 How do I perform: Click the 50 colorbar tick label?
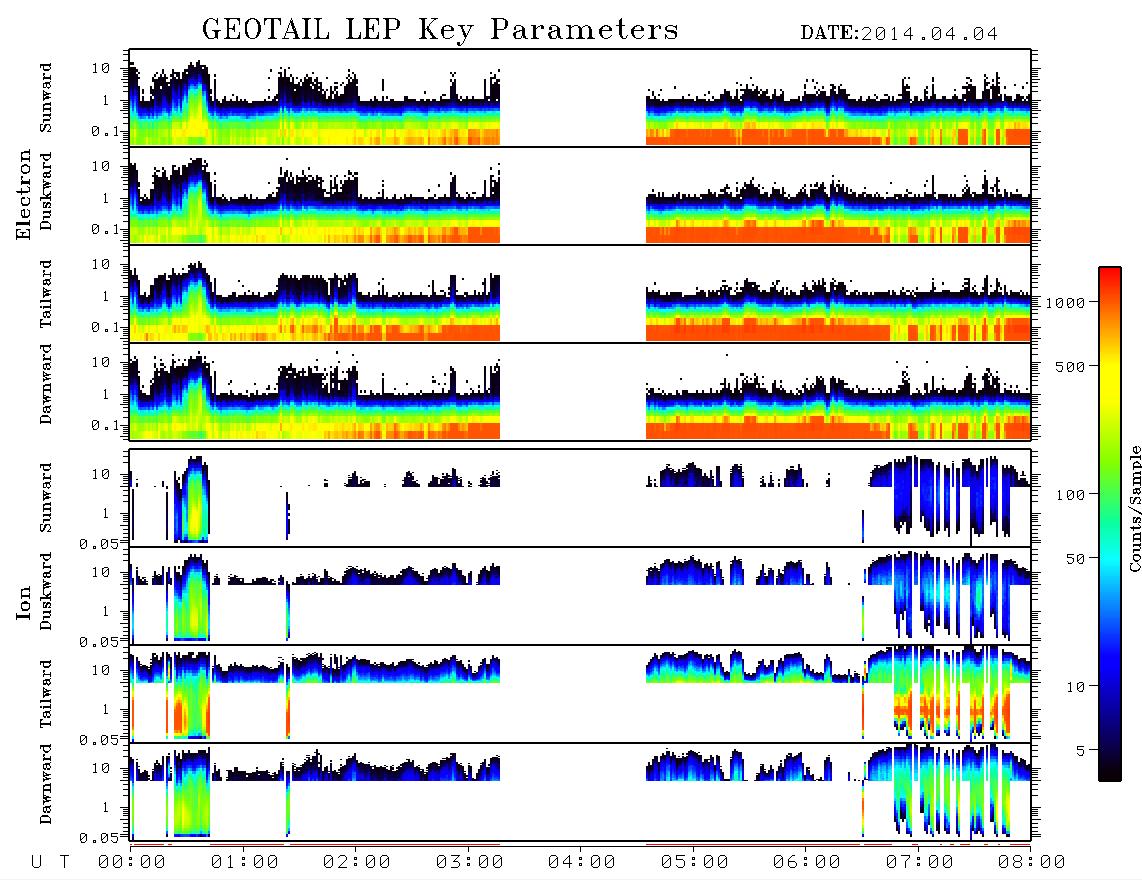[1075, 559]
